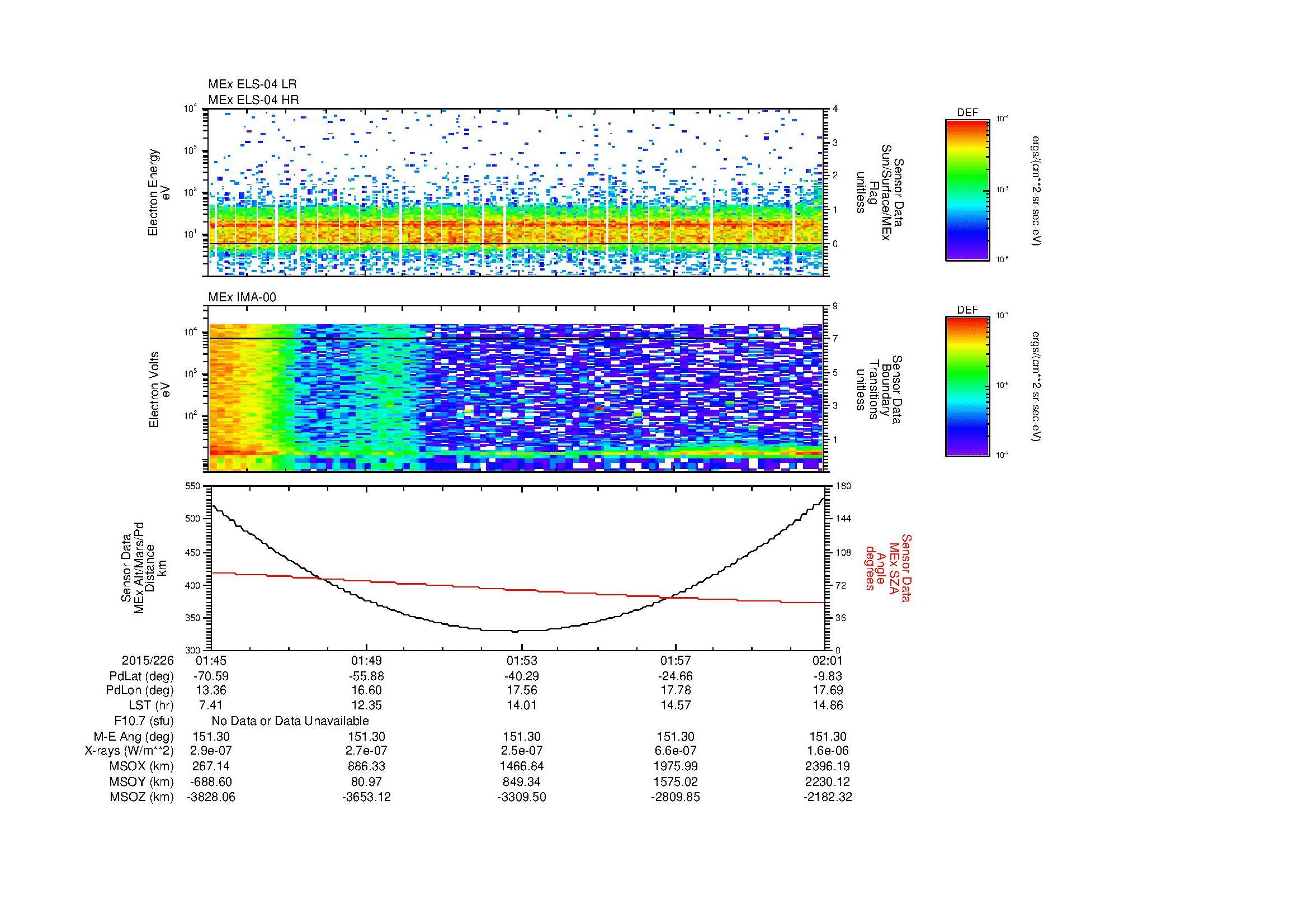
Task: Click the time tick label '01:57'
Action: [x=676, y=660]
